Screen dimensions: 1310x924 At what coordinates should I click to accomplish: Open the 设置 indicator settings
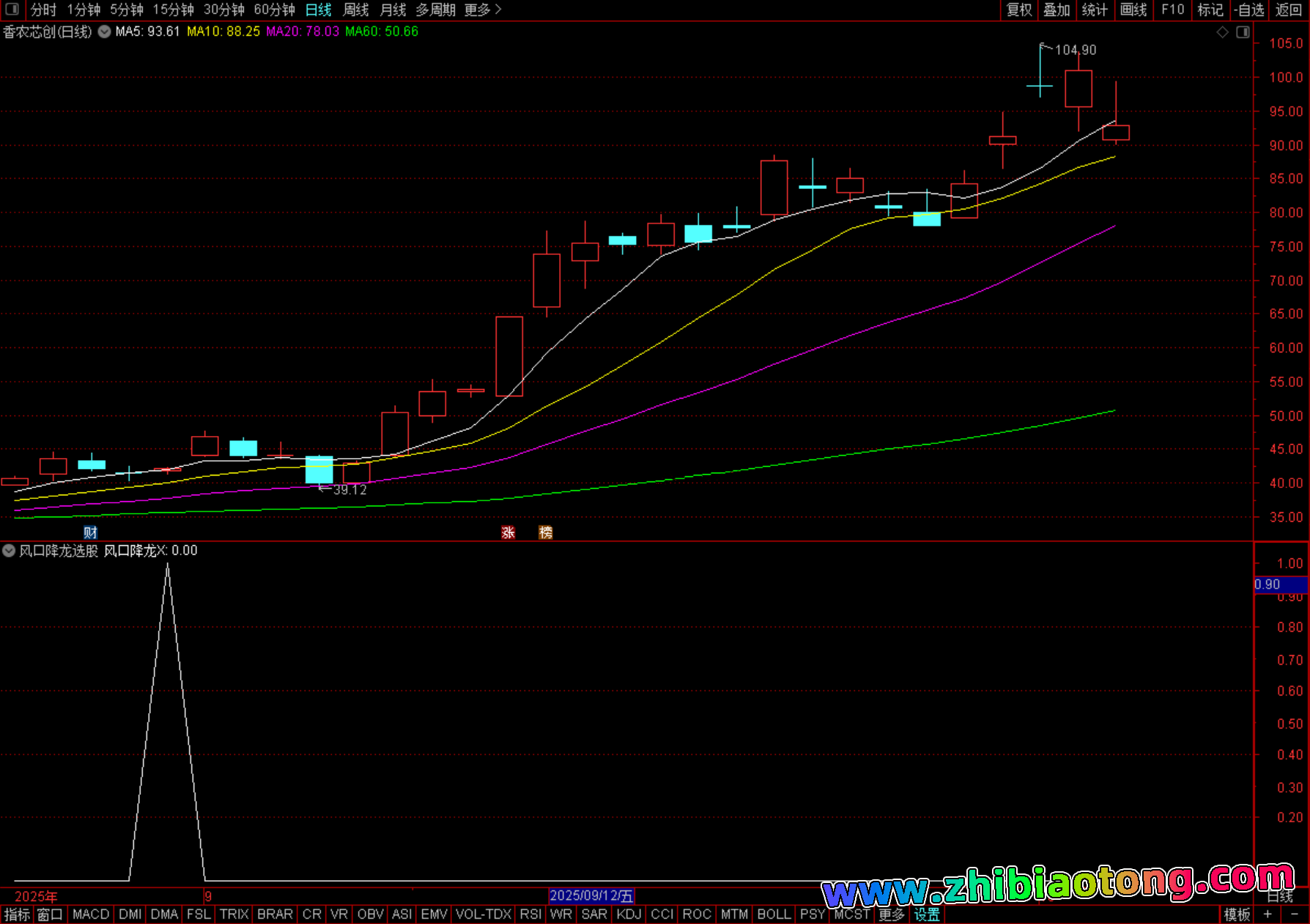[x=927, y=914]
